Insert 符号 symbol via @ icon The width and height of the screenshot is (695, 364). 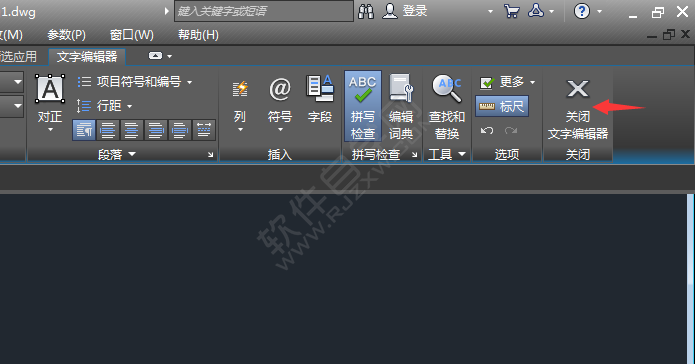280,89
